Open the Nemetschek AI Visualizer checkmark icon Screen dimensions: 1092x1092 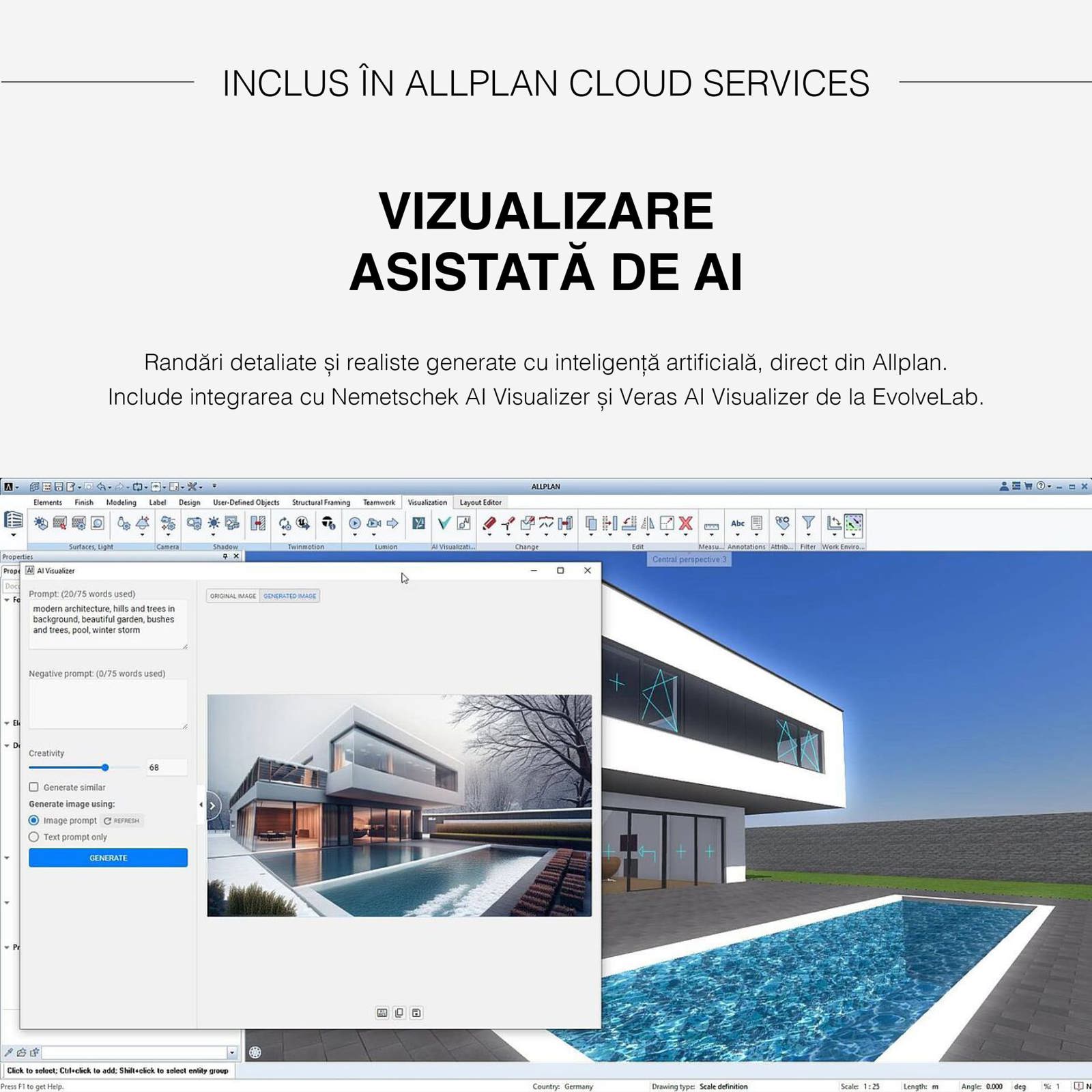click(444, 523)
